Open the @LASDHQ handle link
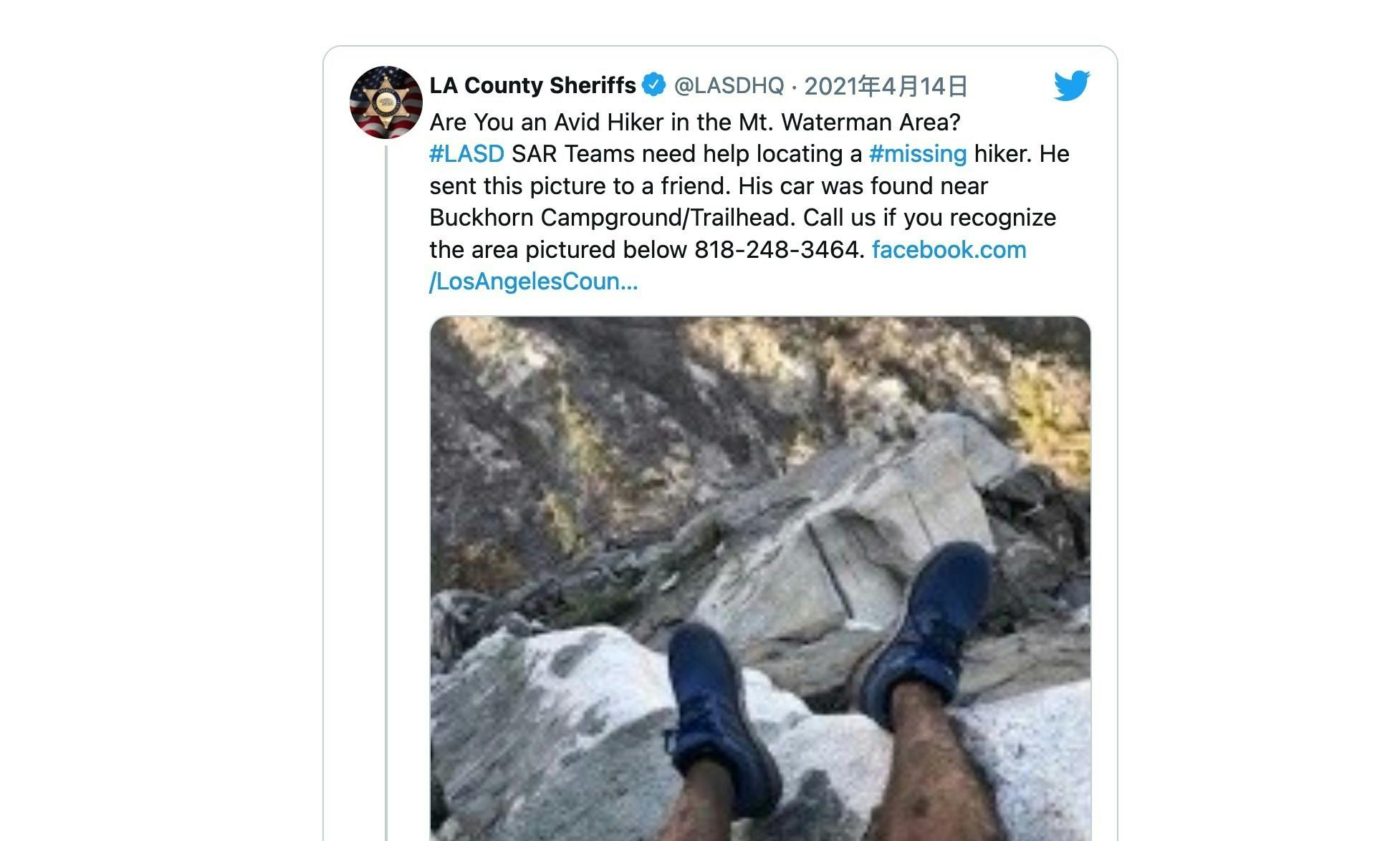The image size is (1400, 841). pyautogui.click(x=729, y=86)
